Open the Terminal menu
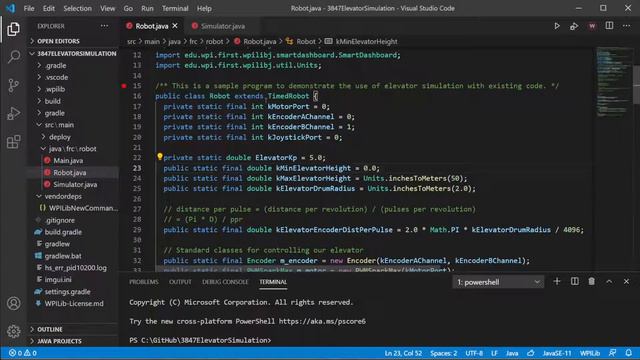This screenshot has height=360, width=640. (x=175, y=8)
